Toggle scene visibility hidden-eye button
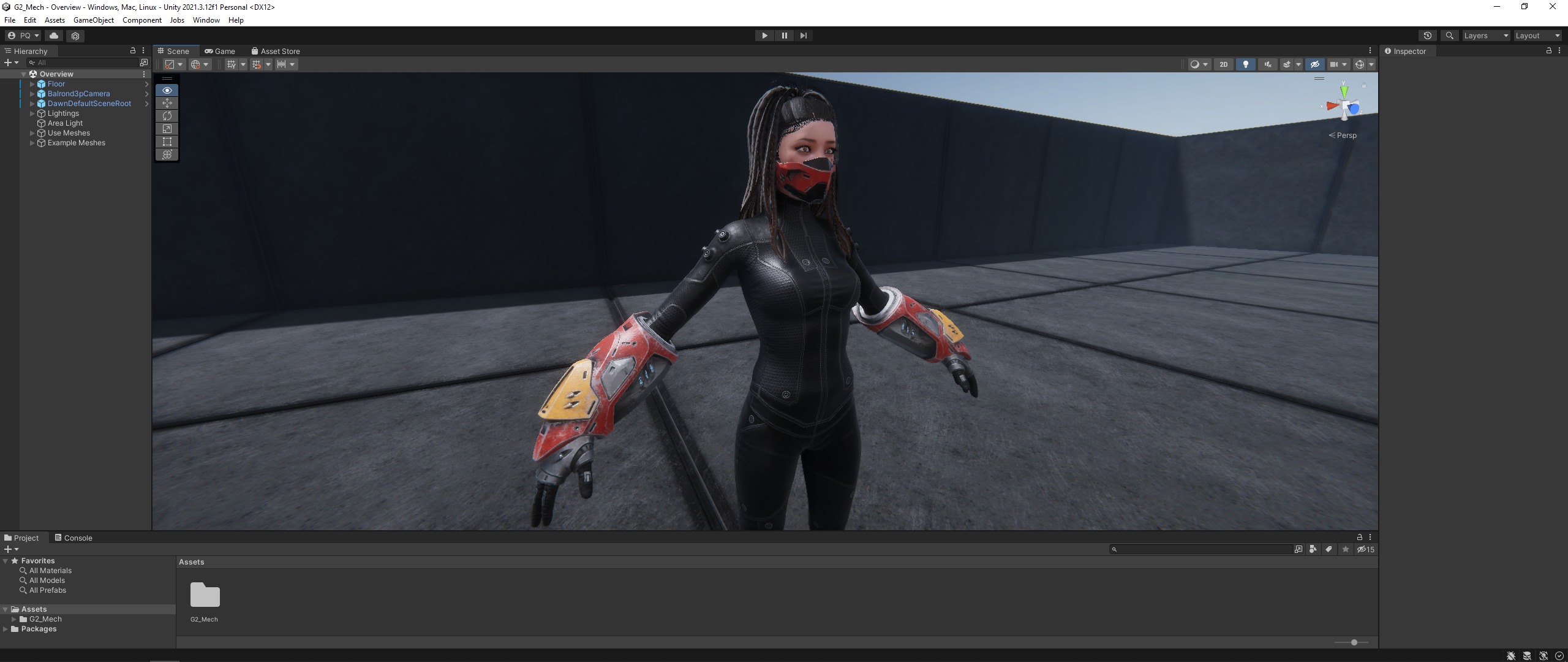 click(x=1314, y=64)
